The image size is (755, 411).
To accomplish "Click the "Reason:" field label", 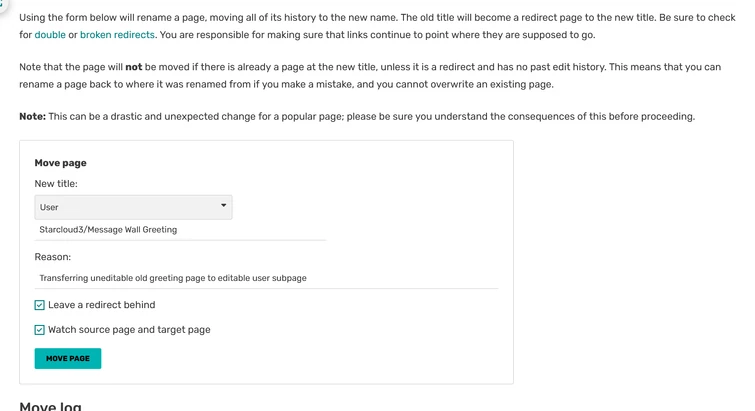I will tap(53, 257).
